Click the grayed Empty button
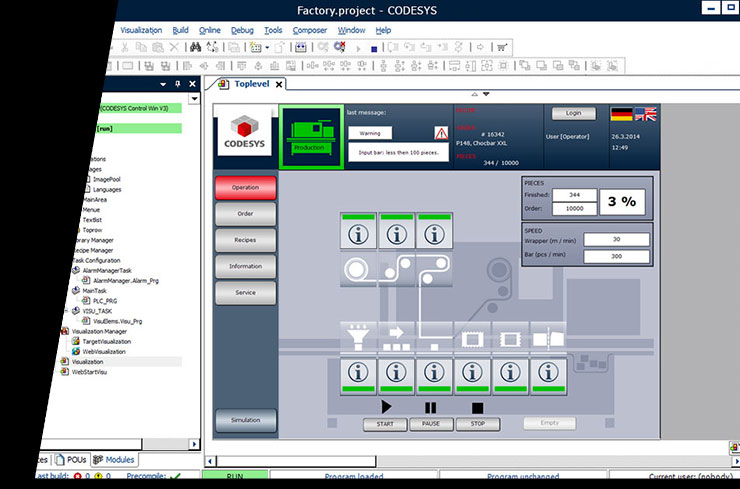Viewport: 740px width, 489px height. coord(549,423)
